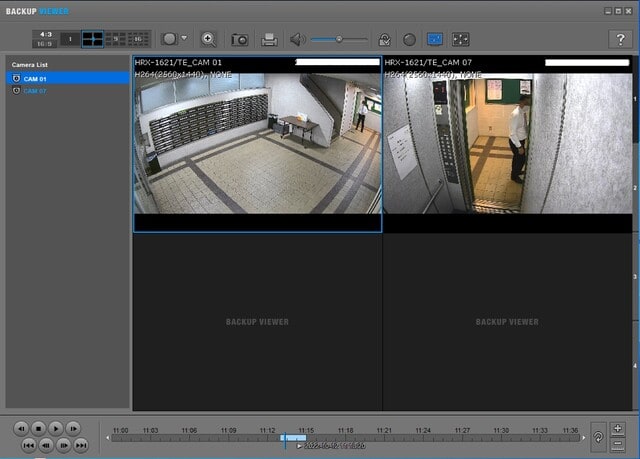
Task: Open the dropdown arrow beside the circle icon
Action: click(184, 39)
